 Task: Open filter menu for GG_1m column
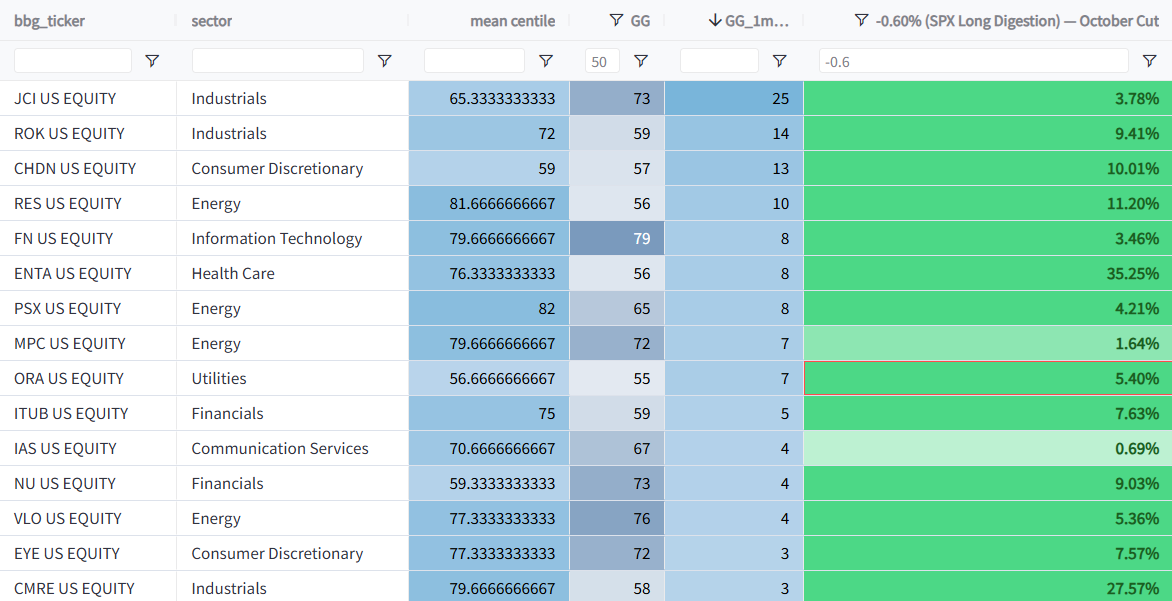779,61
